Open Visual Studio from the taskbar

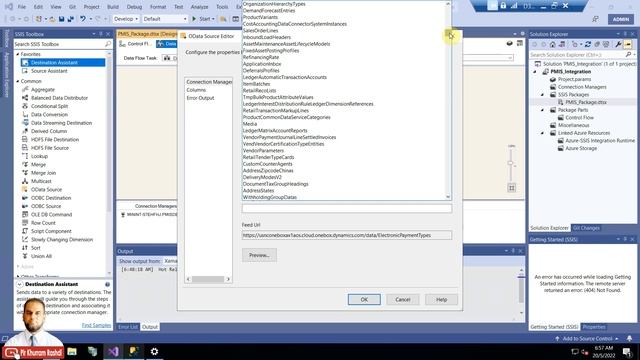pyautogui.click(x=113, y=351)
